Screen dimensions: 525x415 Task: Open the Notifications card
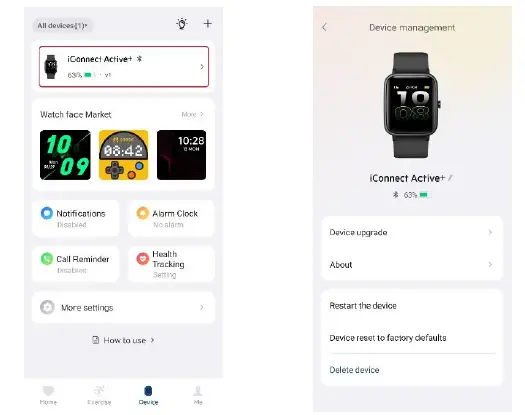coord(76,218)
